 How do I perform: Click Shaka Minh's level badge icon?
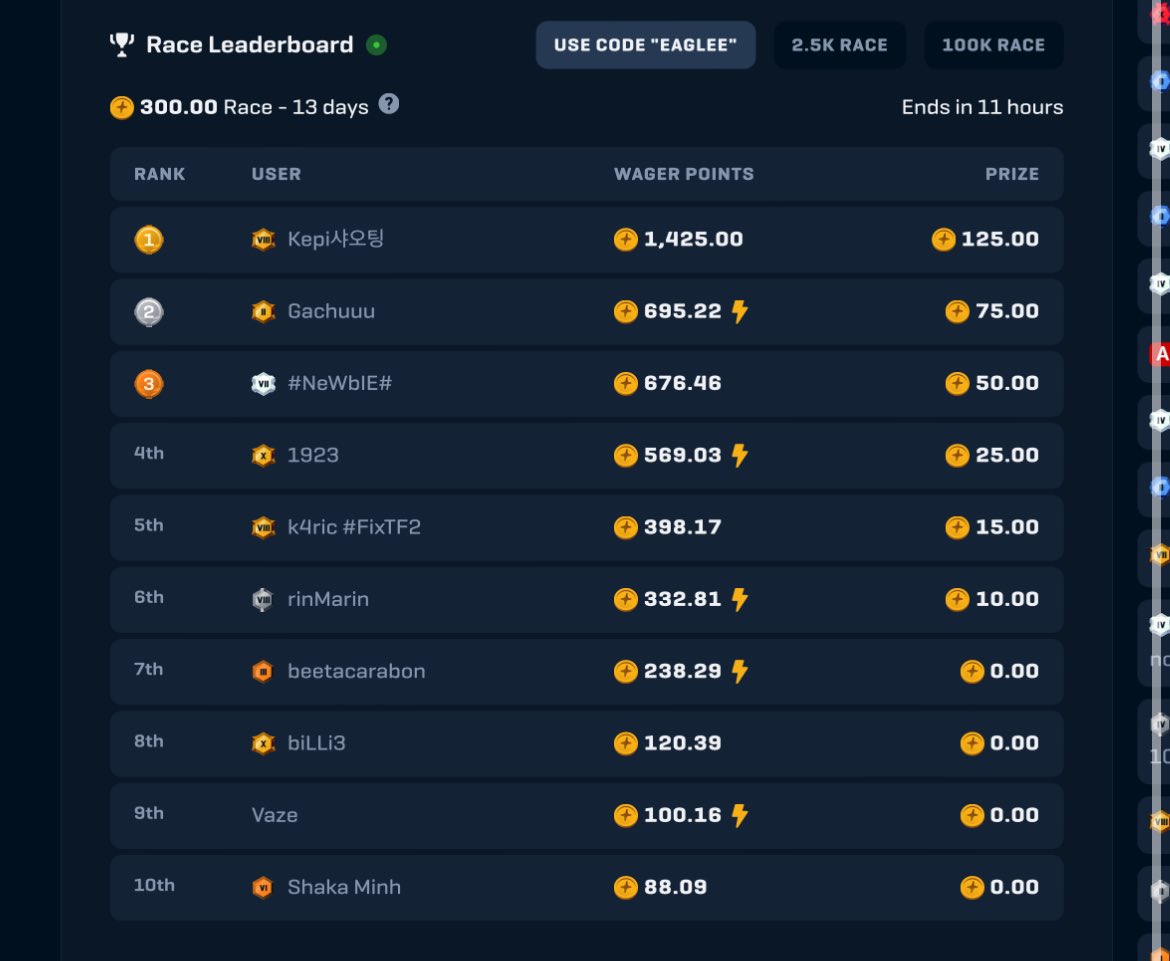[x=263, y=887]
